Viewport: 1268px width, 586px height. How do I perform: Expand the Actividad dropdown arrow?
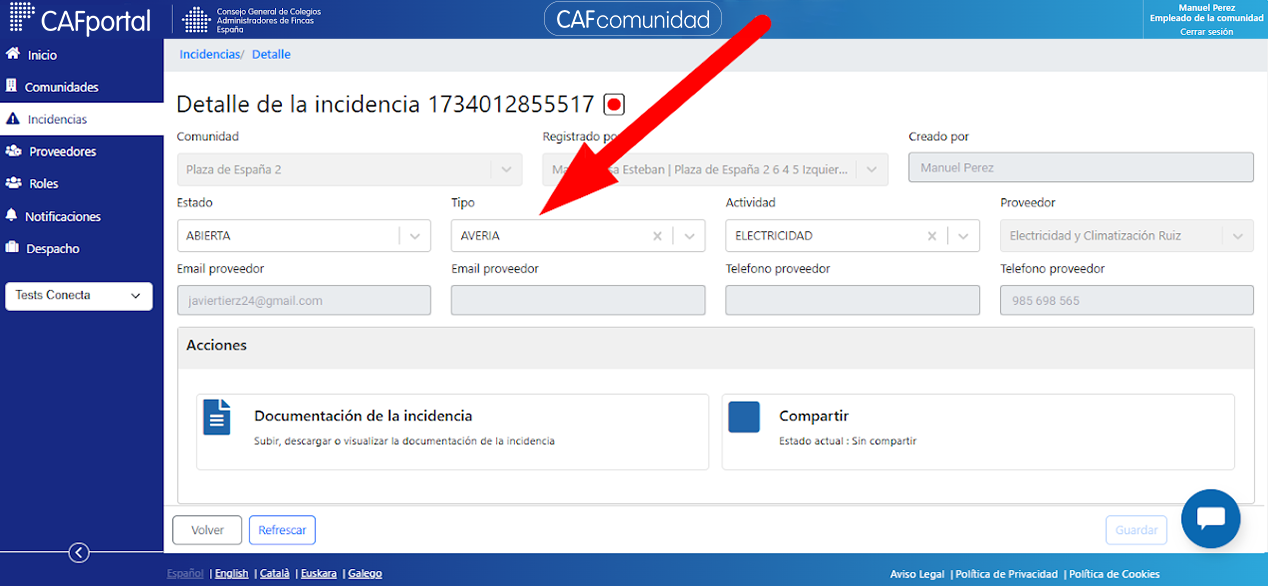963,236
